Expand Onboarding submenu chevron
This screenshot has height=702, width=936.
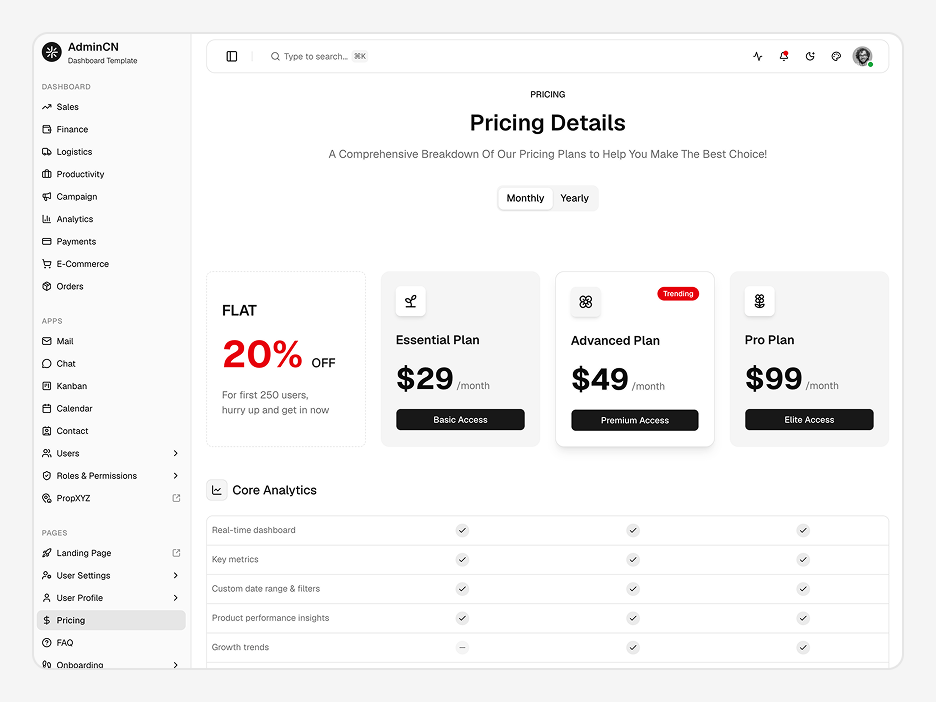click(176, 664)
